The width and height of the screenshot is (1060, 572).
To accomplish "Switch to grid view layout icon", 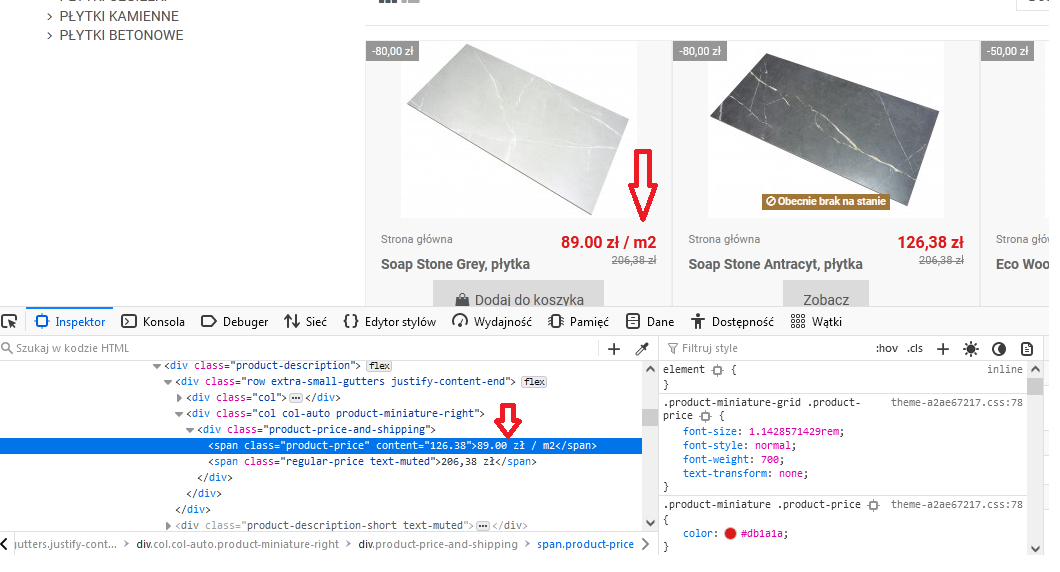I will (388, 1).
